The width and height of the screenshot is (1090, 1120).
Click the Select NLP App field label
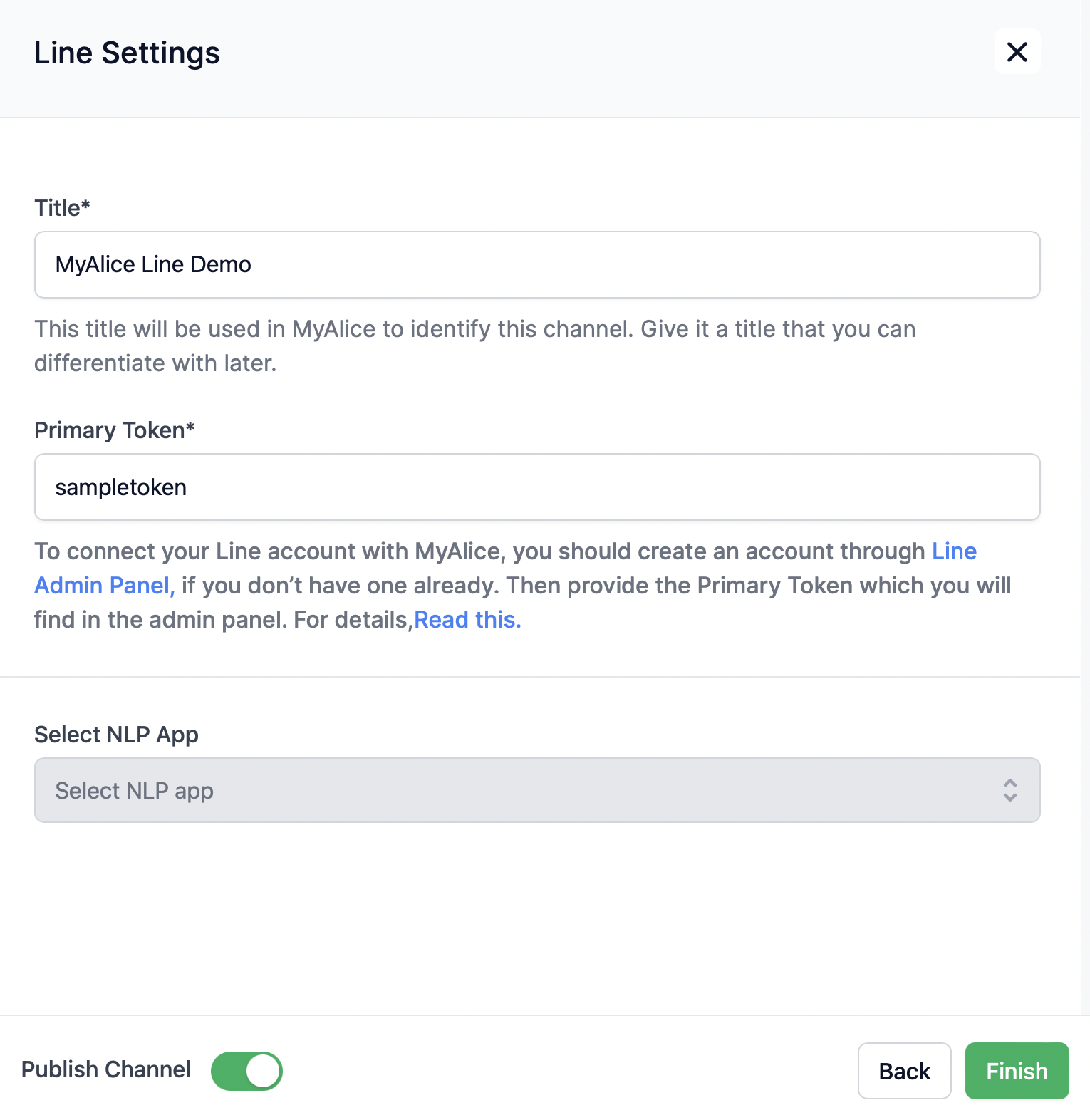pos(116,735)
